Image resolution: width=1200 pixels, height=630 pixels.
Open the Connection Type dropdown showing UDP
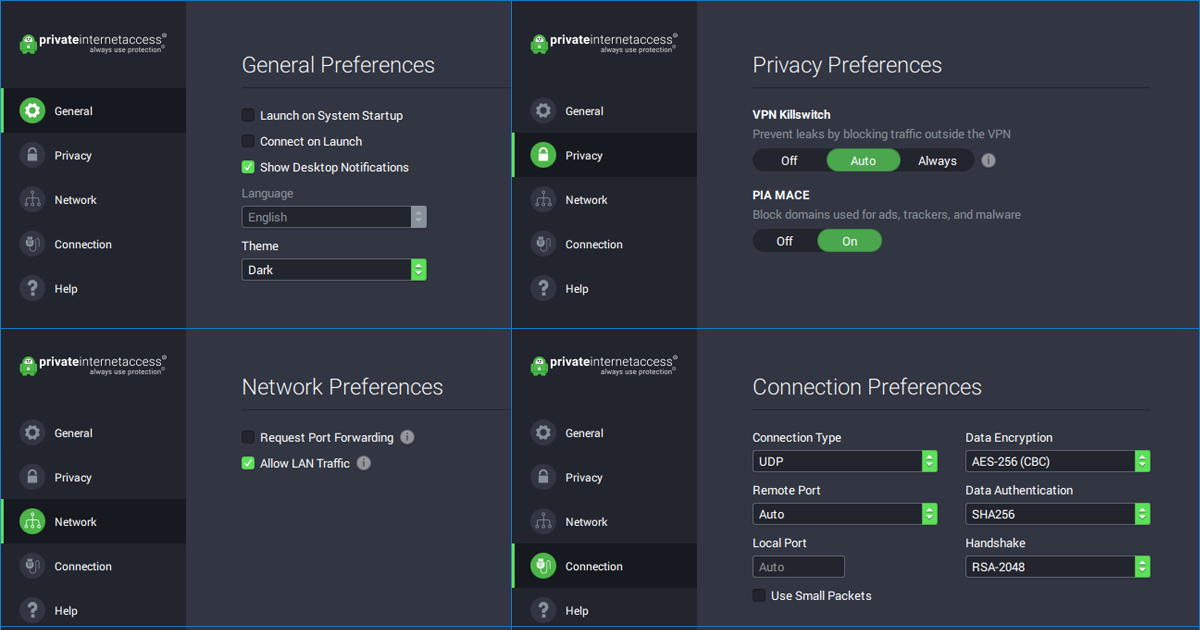pos(845,461)
